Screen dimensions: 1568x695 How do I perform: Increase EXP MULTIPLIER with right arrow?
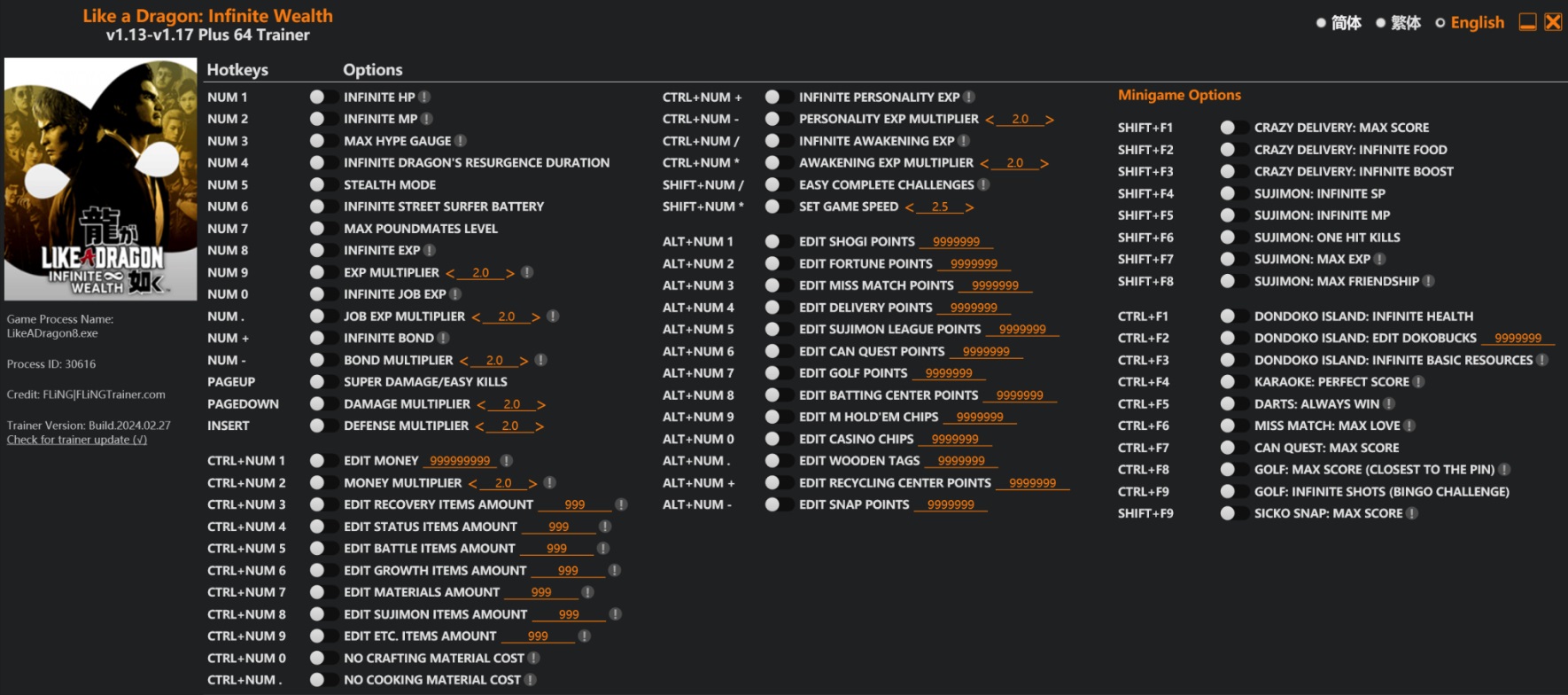pos(510,273)
